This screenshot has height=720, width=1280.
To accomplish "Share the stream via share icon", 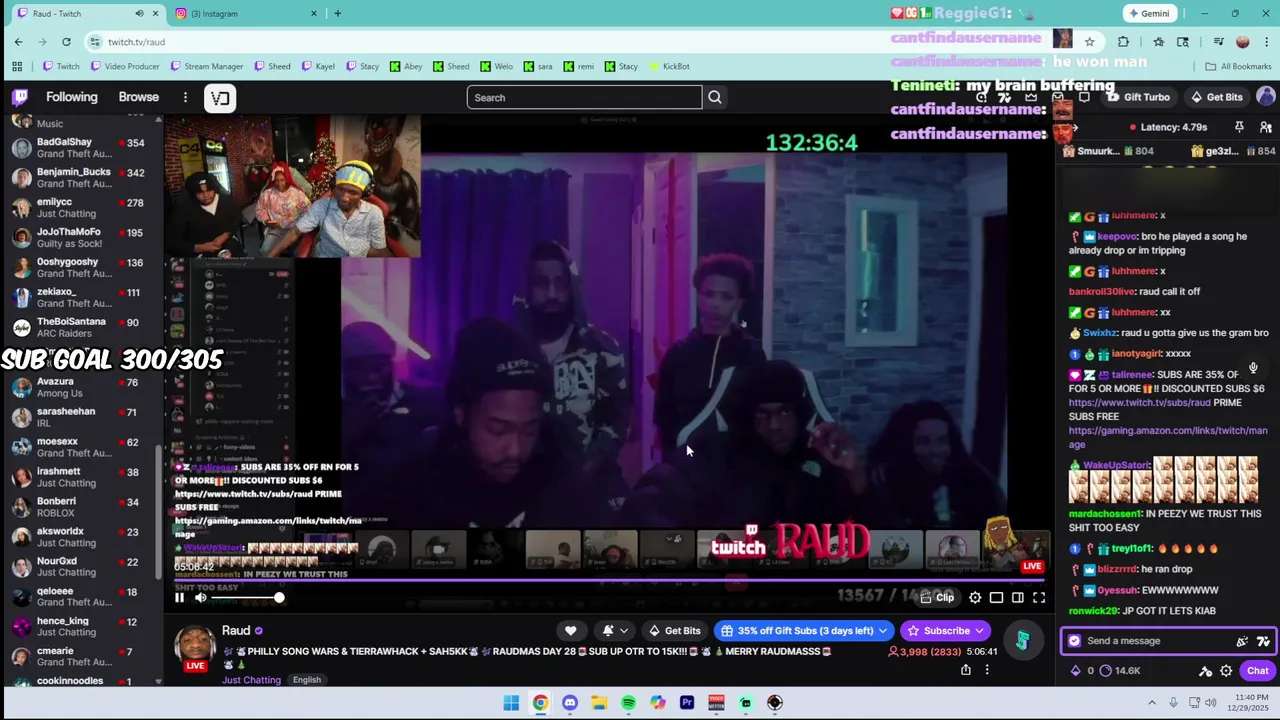I will (x=965, y=670).
